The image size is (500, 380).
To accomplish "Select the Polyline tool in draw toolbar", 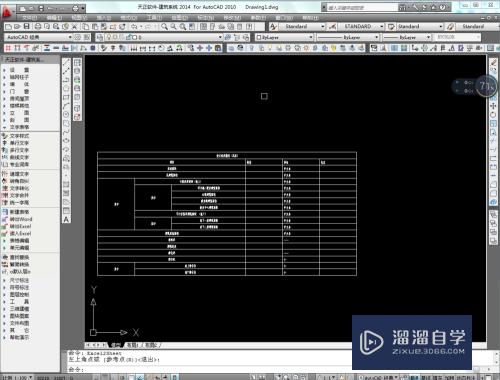I will [x=66, y=80].
